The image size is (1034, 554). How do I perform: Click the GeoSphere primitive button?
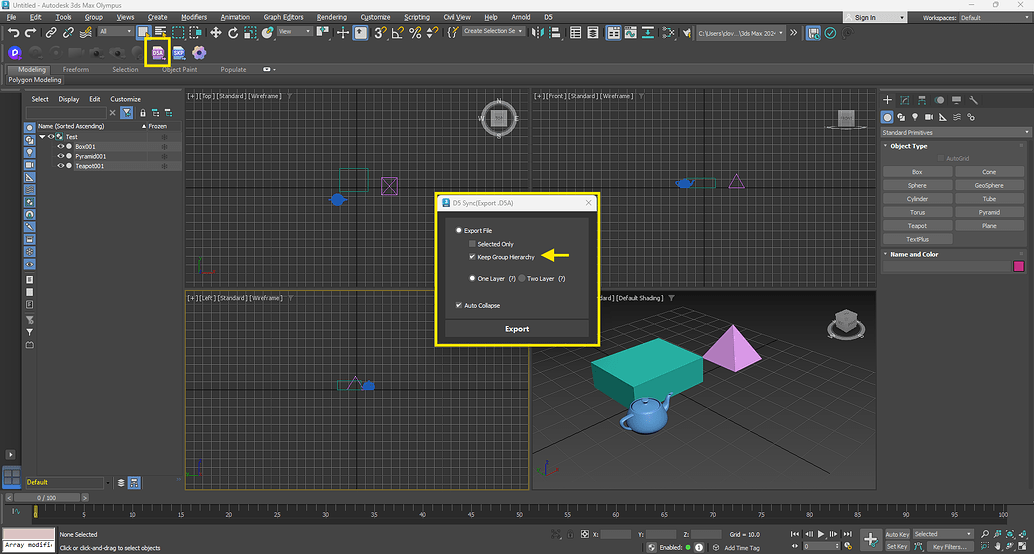pos(989,185)
